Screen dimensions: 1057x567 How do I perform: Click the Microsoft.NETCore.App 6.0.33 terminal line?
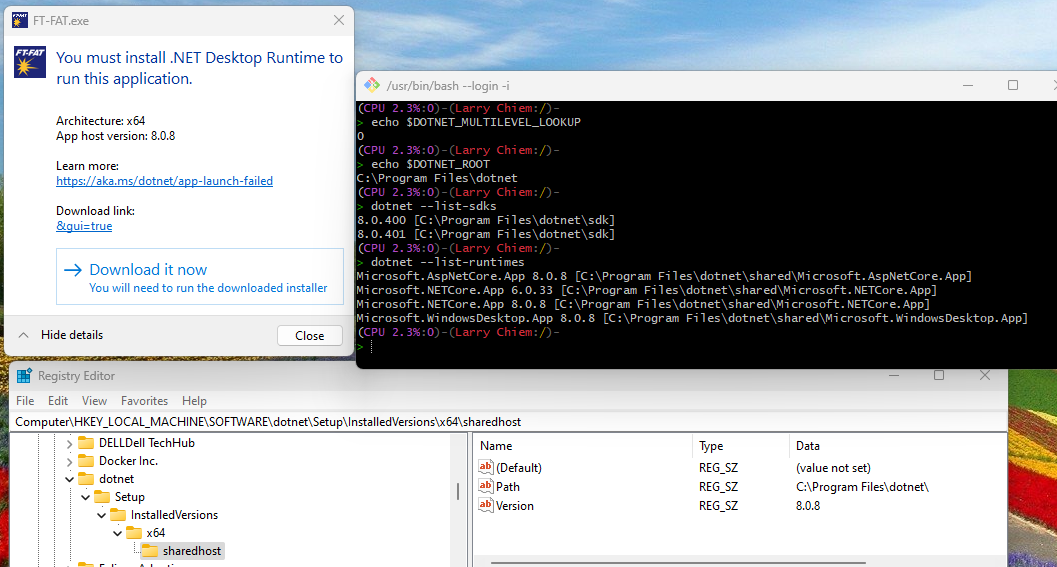pos(646,290)
